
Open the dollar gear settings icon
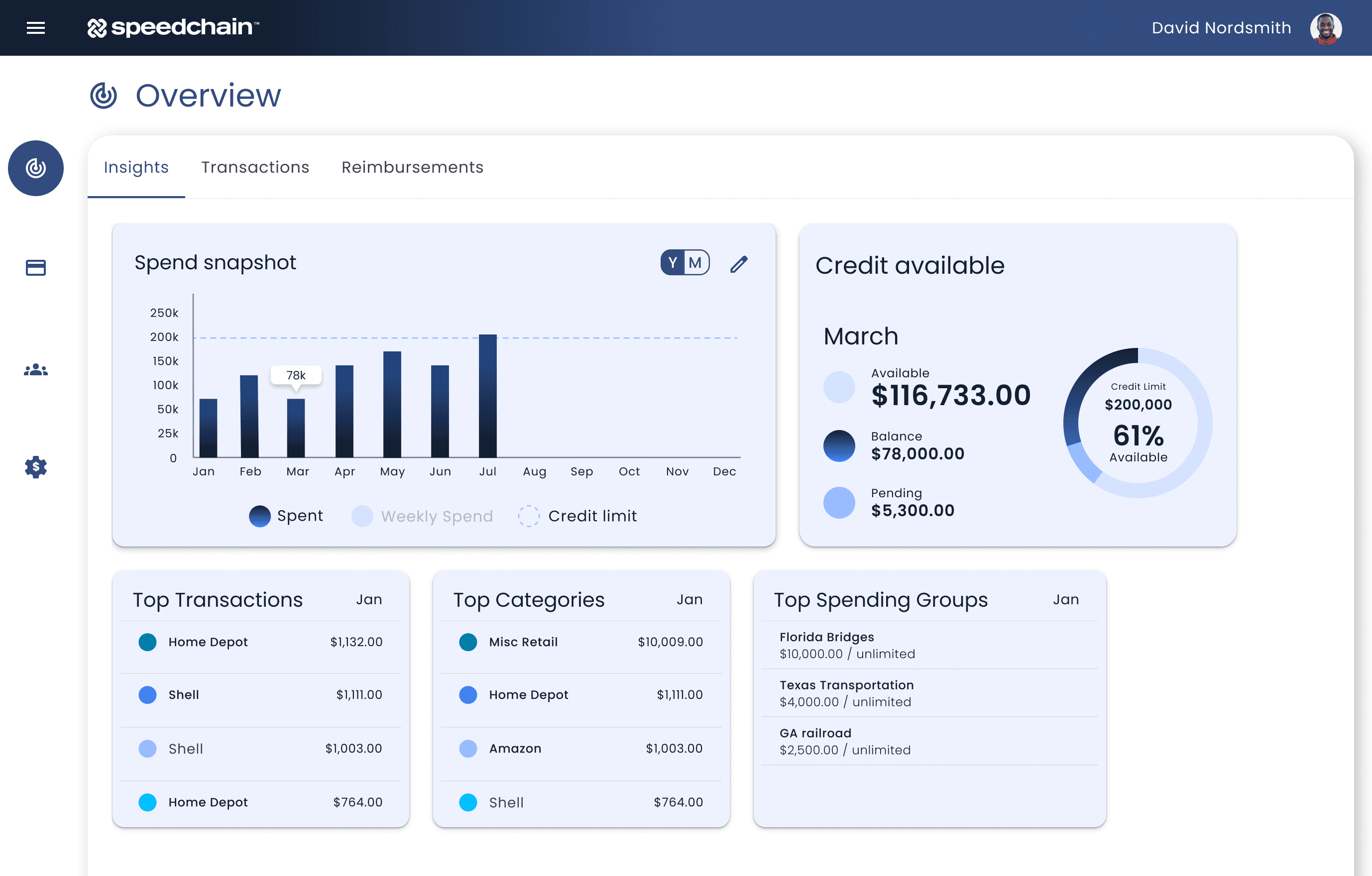coord(35,467)
